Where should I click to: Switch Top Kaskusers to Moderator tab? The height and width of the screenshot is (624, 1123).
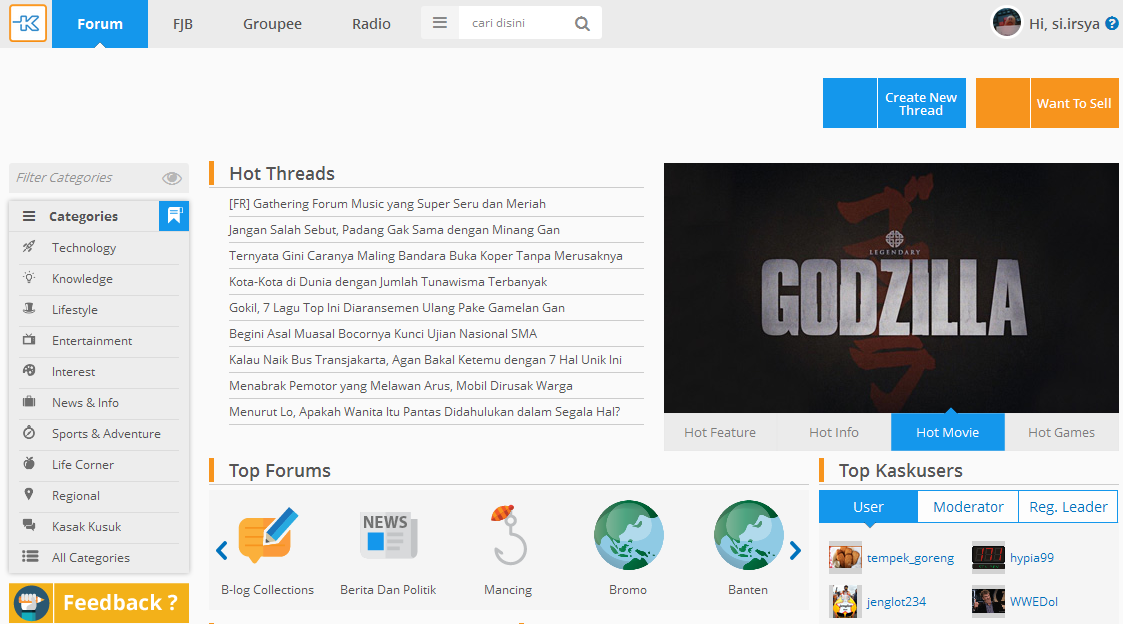tap(968, 507)
